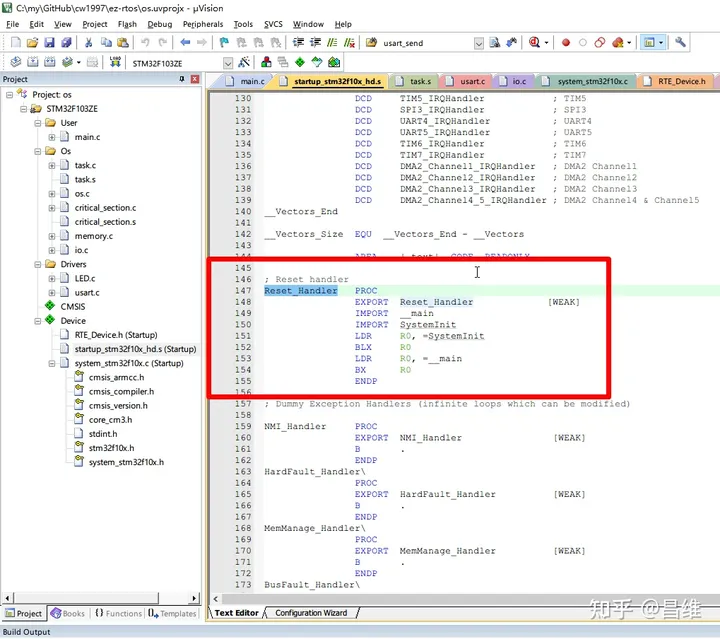Select core_cm3.h header file
720x639 pixels.
(110, 420)
